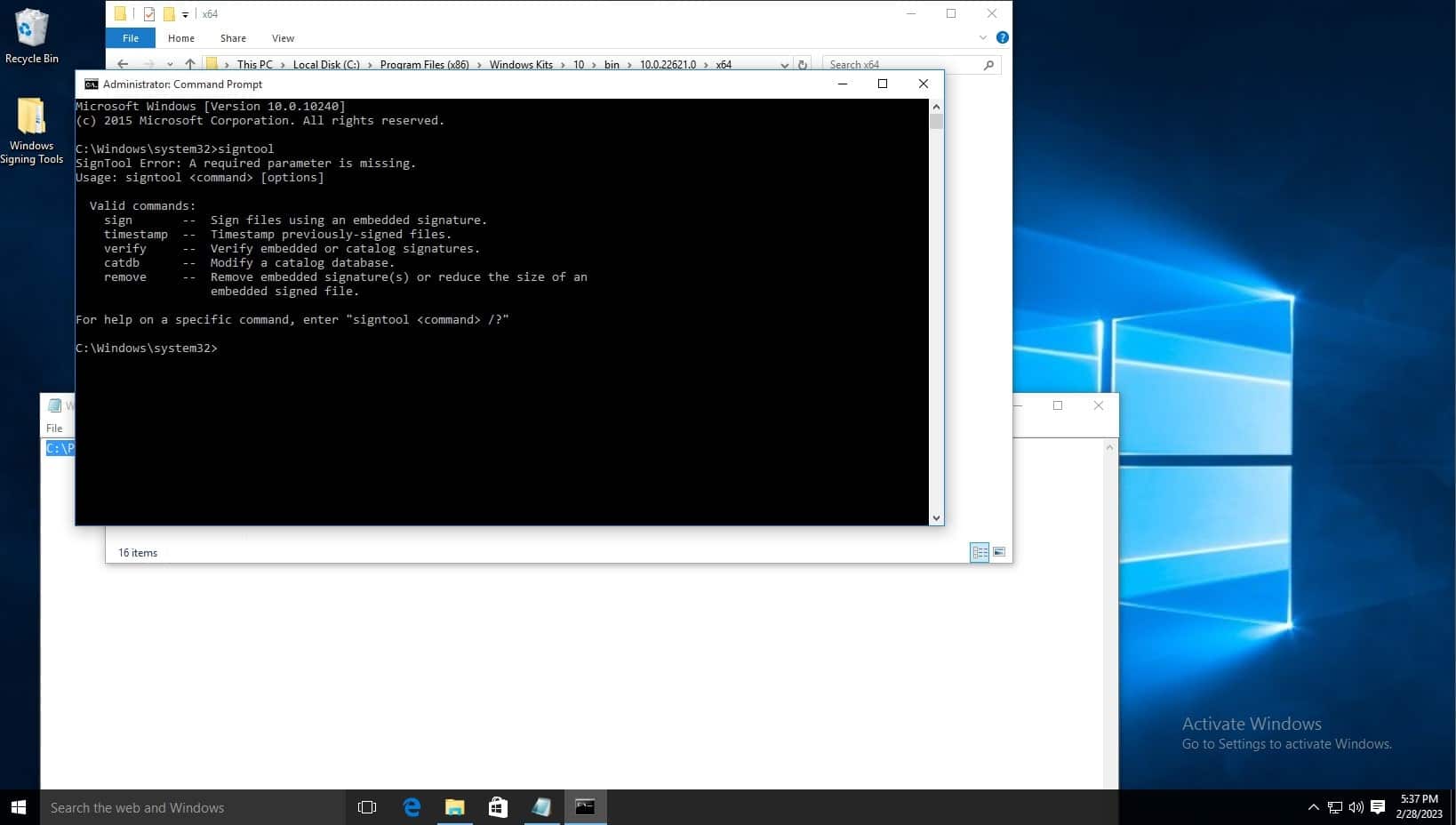Viewport: 1456px width, 825px height.
Task: Click the volume speaker icon in the tray
Action: click(1356, 807)
